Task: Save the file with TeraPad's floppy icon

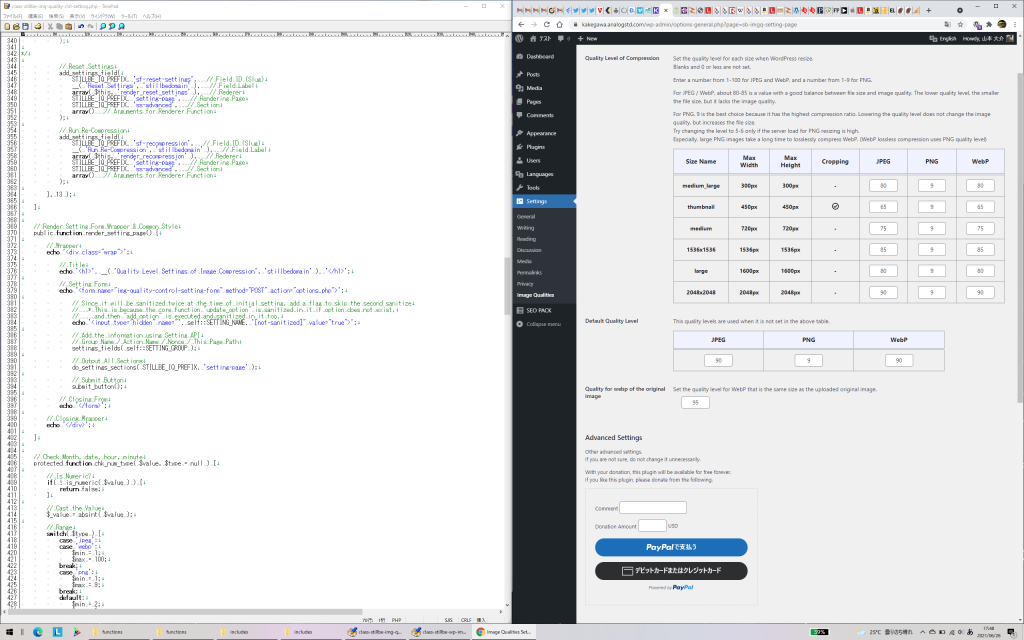Action: point(25,27)
